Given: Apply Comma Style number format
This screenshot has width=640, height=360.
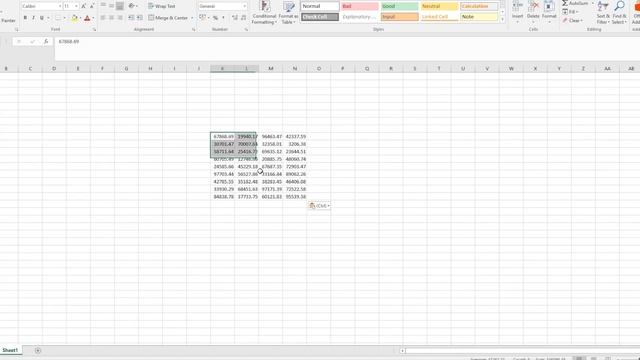Looking at the screenshot, I should (x=223, y=18).
